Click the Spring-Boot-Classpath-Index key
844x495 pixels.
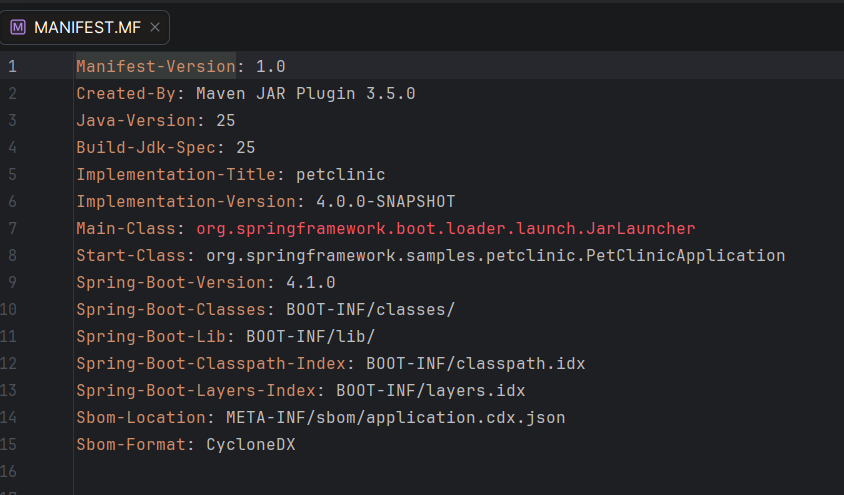(x=211, y=363)
